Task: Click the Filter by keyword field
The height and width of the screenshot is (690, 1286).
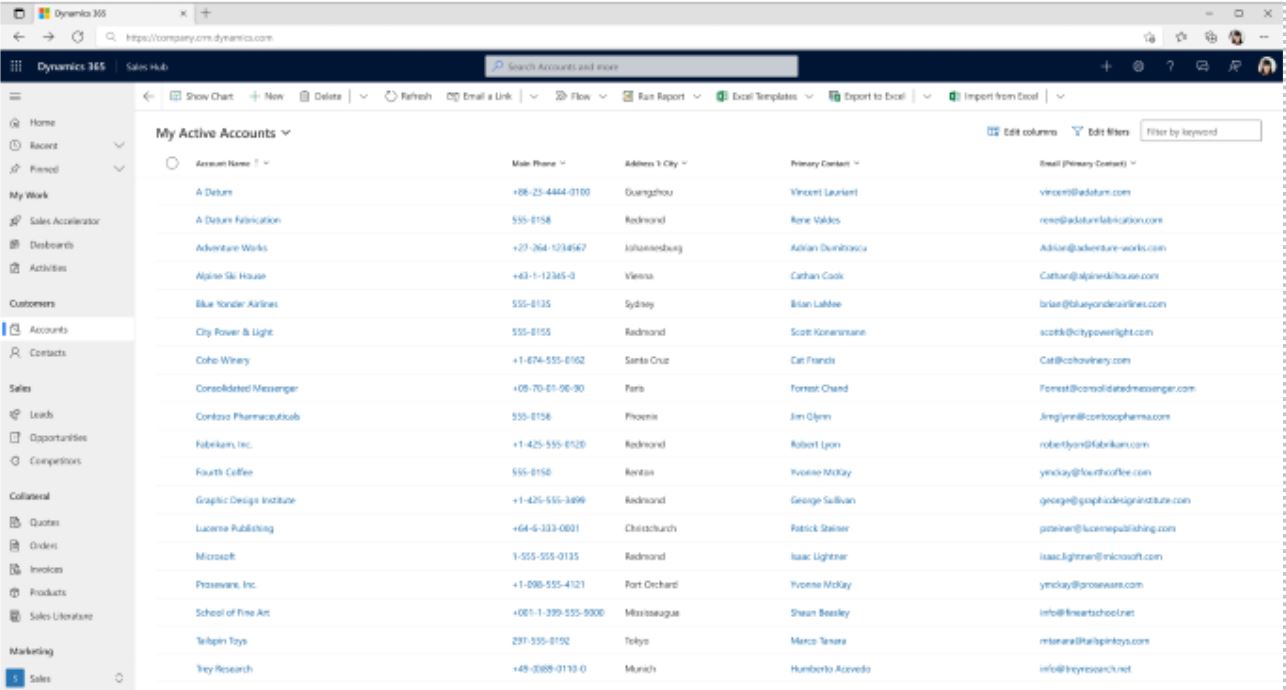Action: [1200, 132]
